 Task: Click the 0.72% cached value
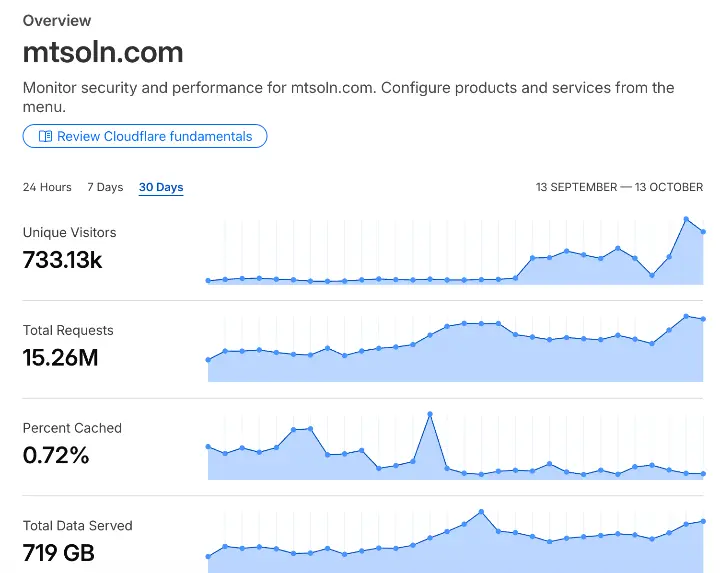point(56,456)
